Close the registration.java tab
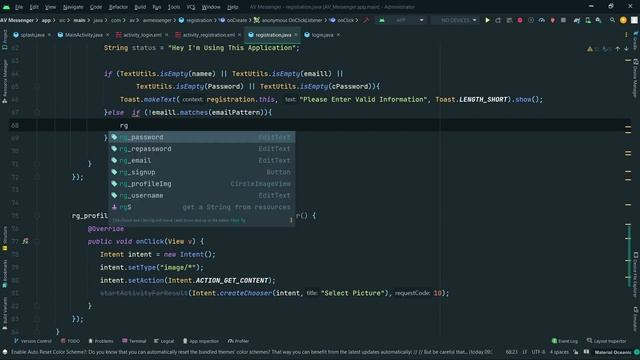 click(296, 35)
